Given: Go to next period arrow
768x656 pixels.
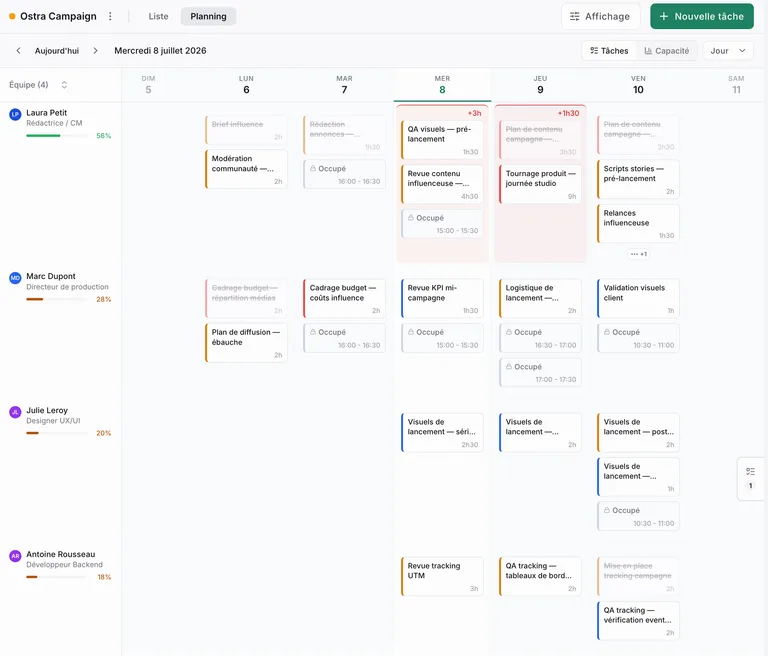Looking at the screenshot, I should point(95,50).
